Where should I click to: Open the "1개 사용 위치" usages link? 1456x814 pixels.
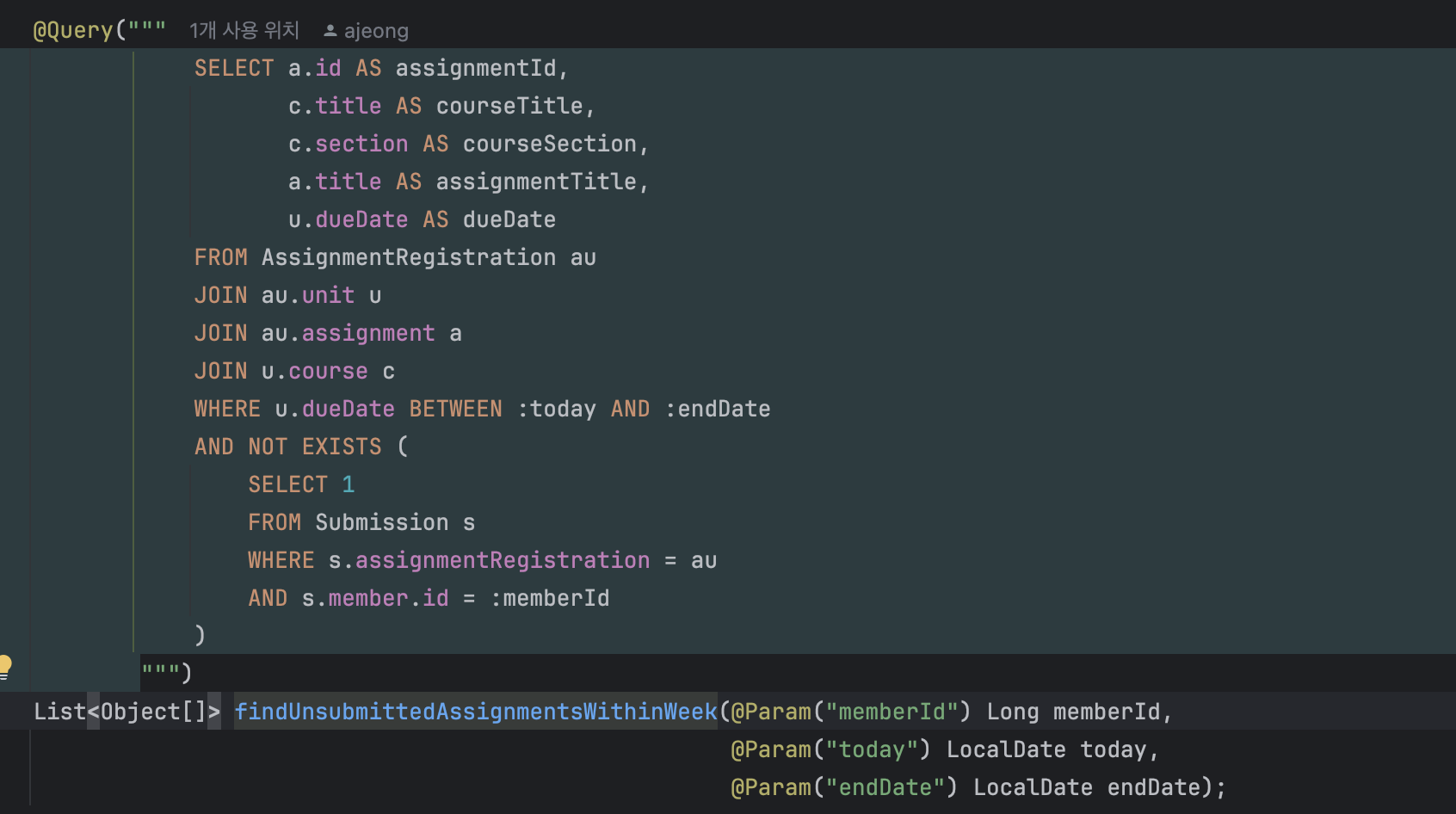tap(244, 30)
